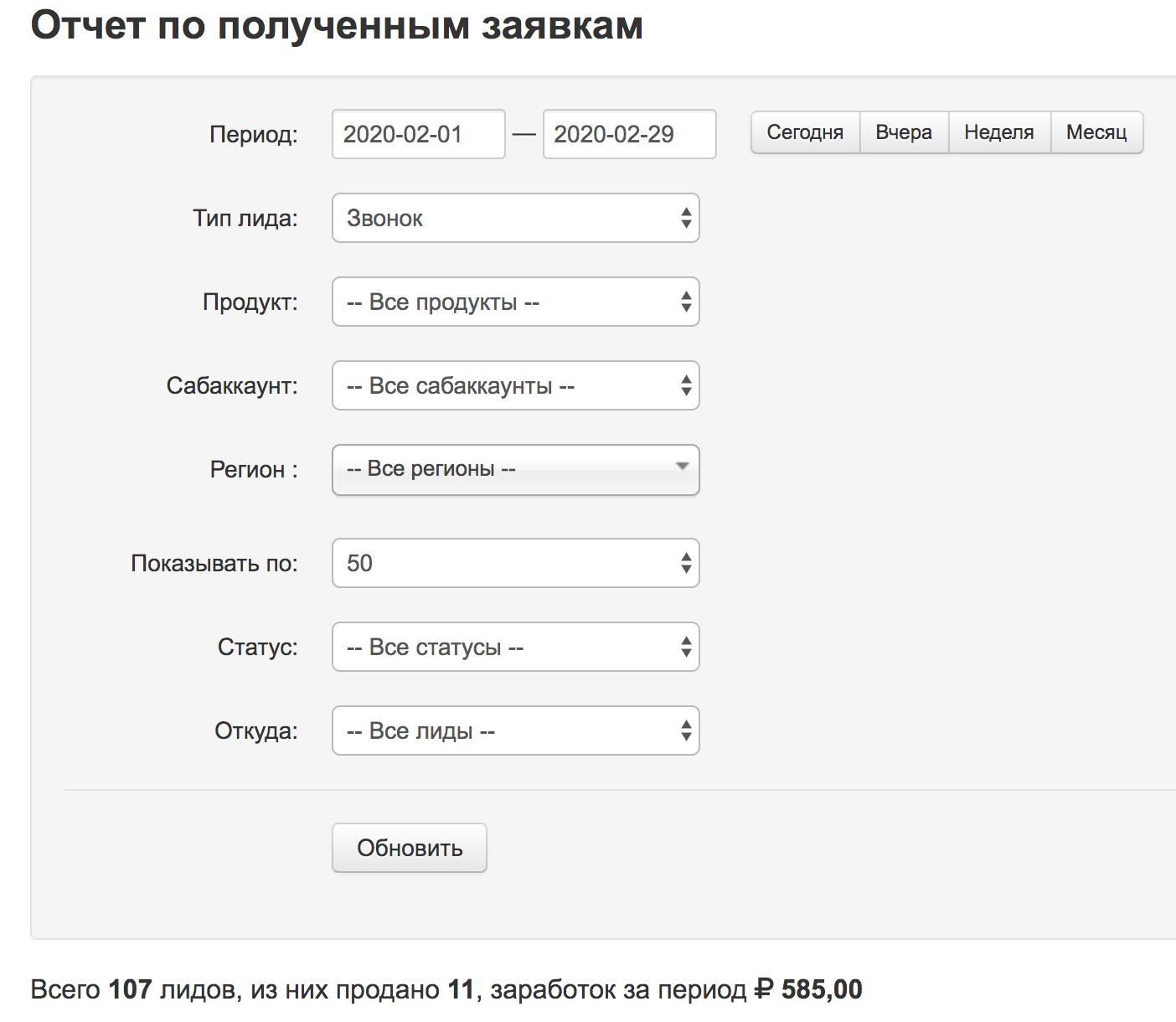Screen dimensions: 1176x1022
Task: Click the Регион dropdown arrow icon
Action: [x=682, y=467]
